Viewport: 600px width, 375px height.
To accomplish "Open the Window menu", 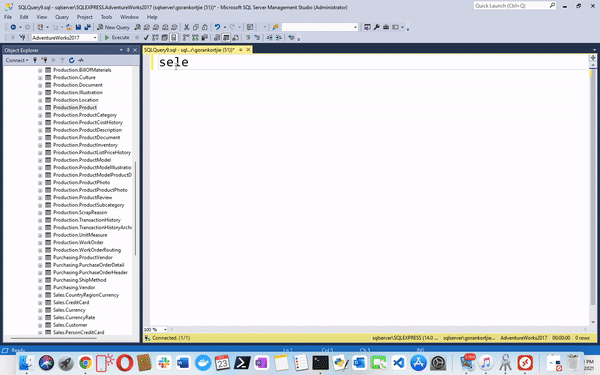I will tap(129, 17).
